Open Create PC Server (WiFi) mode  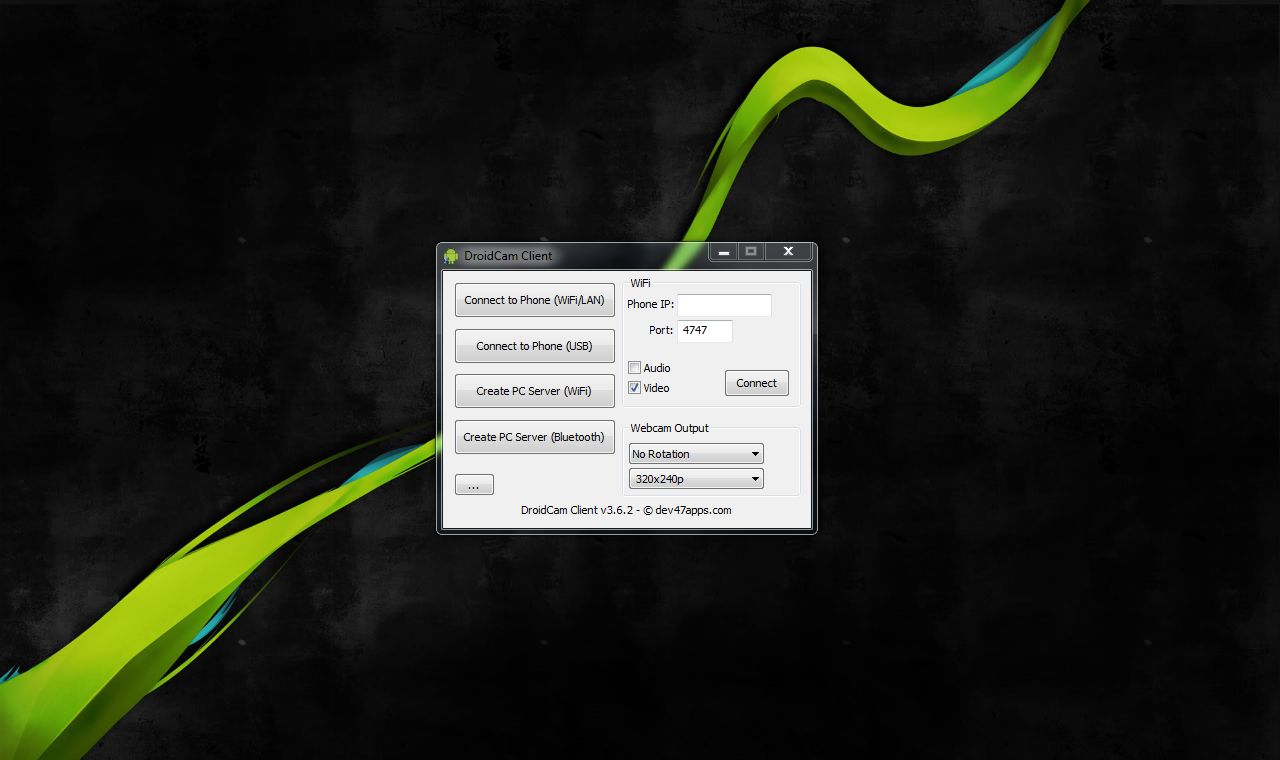point(535,391)
